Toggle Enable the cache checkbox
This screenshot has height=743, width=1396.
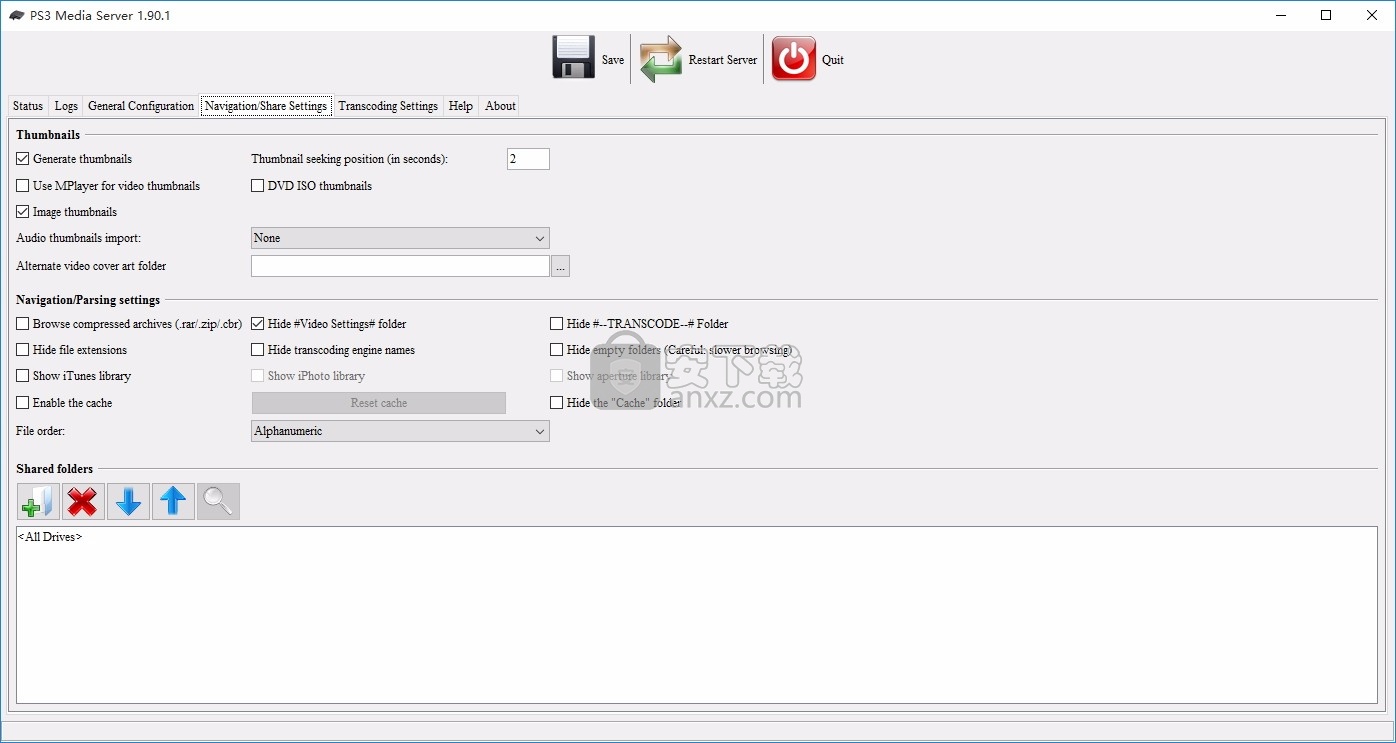click(x=23, y=403)
